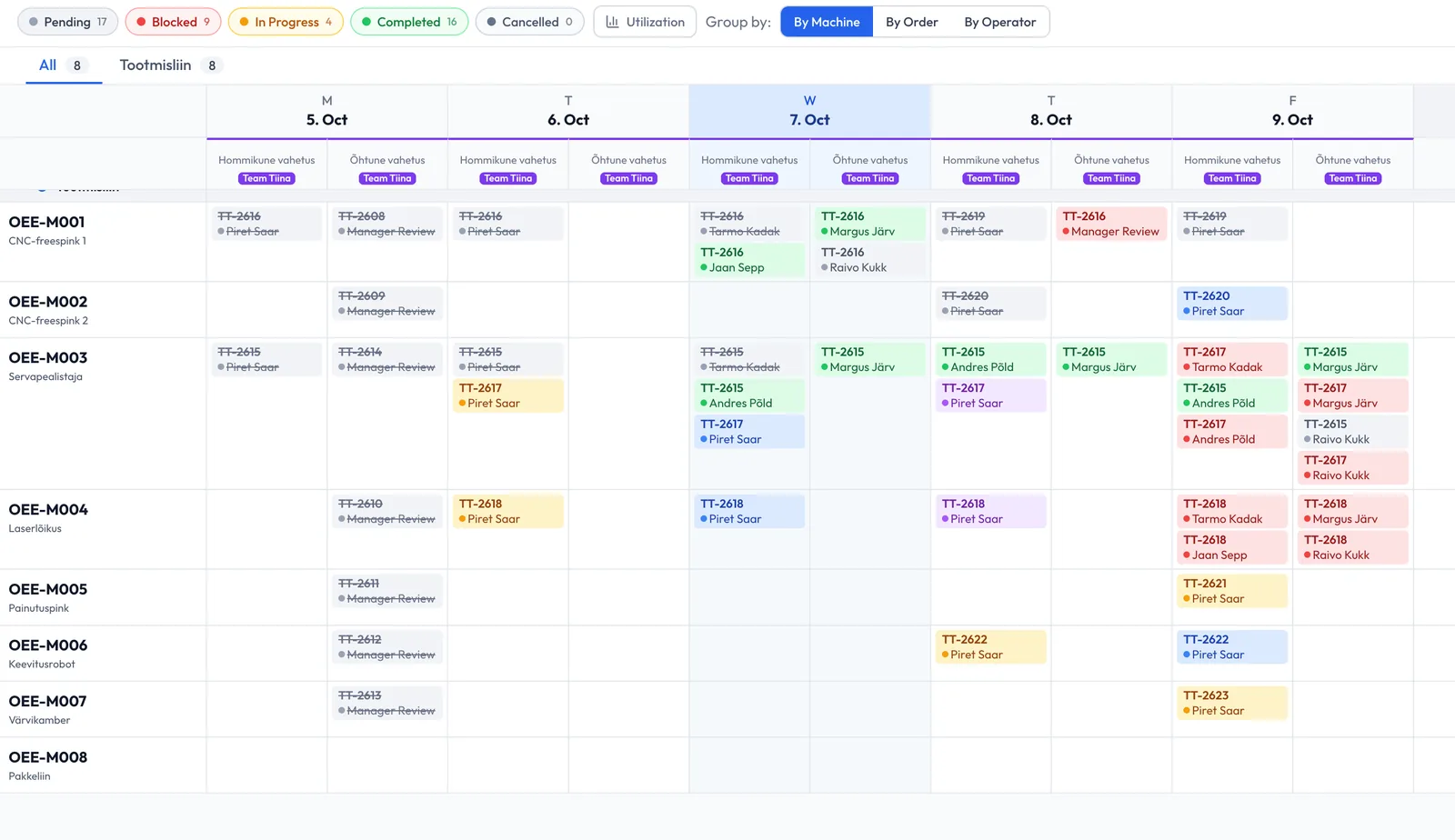The image size is (1455, 840).
Task: Open yellow TT-2622 Piret Saar card
Action: pos(991,647)
